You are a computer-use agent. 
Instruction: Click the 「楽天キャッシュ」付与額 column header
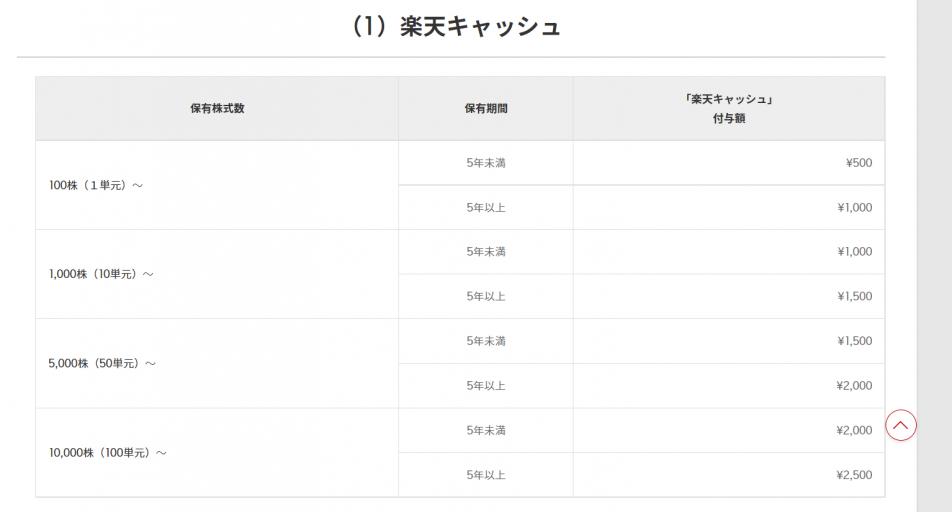click(x=729, y=108)
